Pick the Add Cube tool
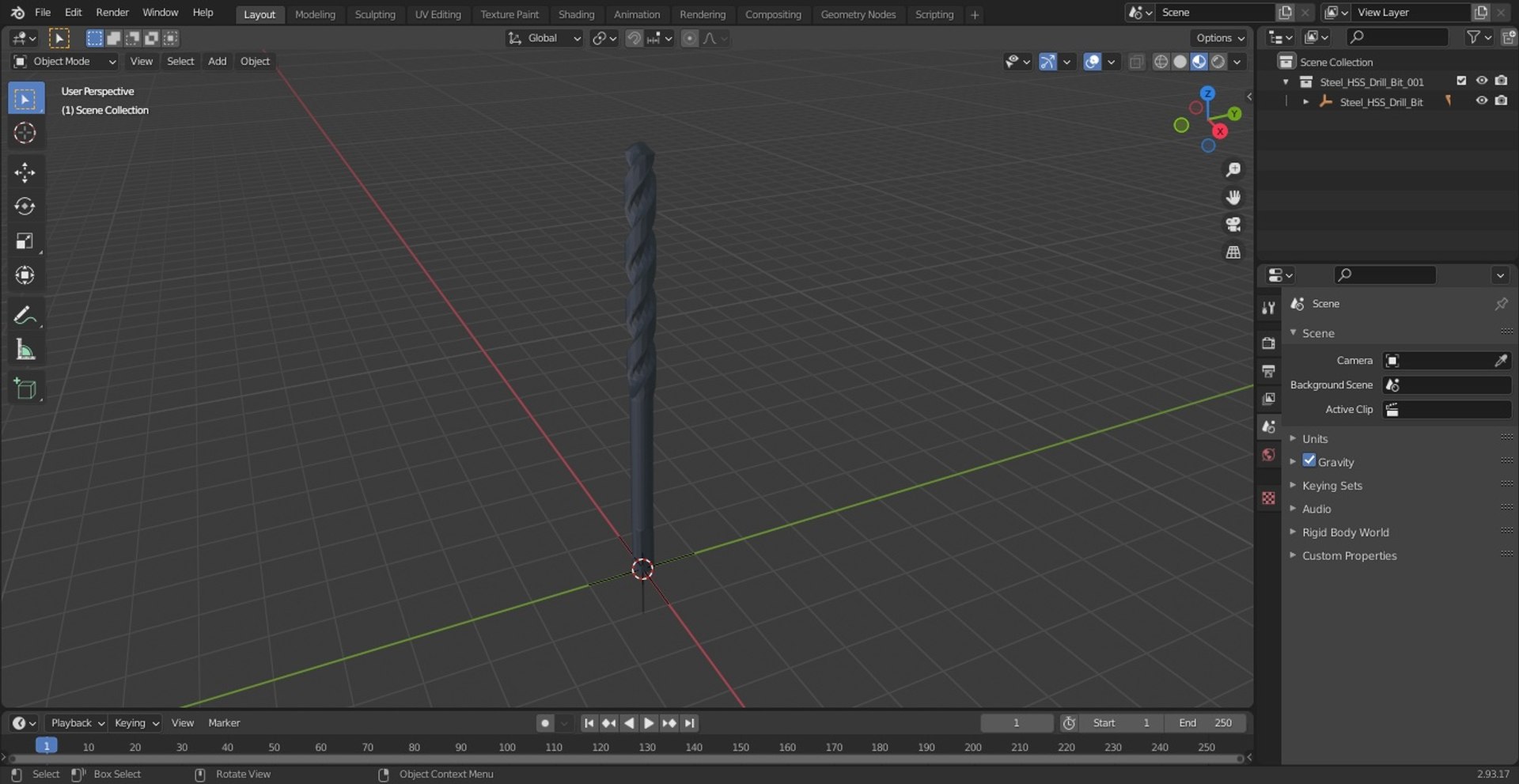 coord(25,388)
